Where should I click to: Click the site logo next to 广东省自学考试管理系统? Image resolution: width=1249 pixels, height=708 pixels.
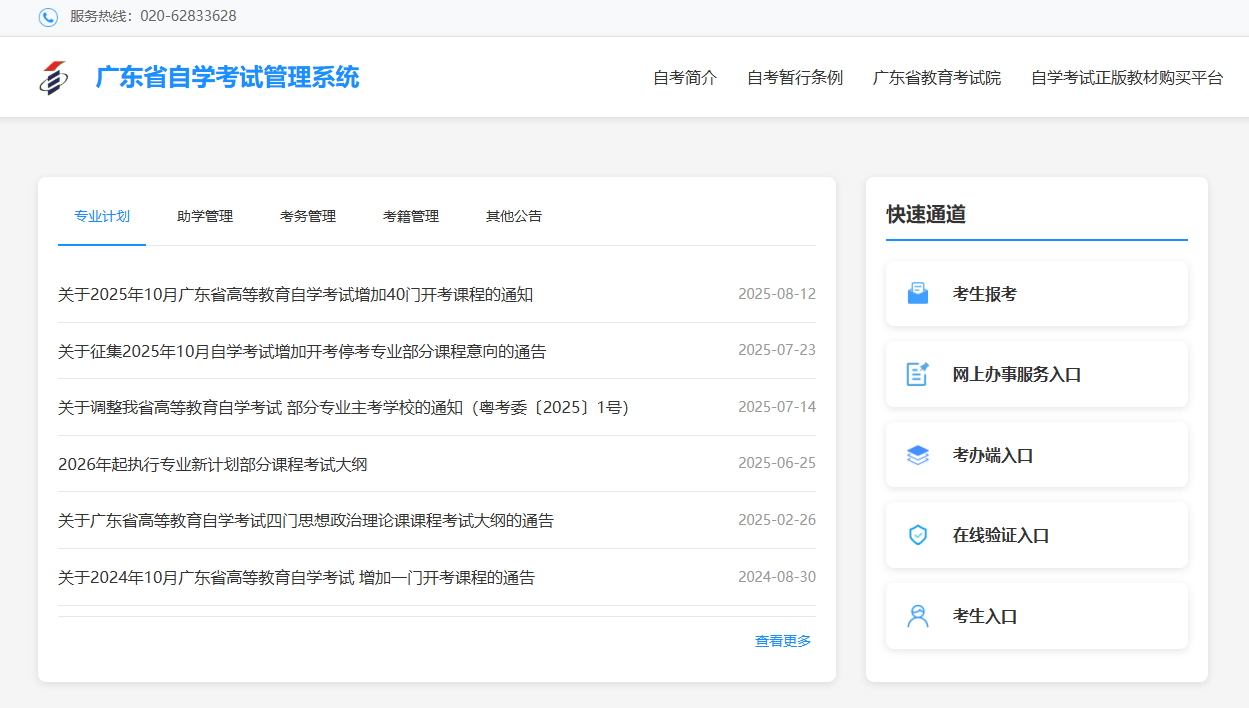point(54,78)
